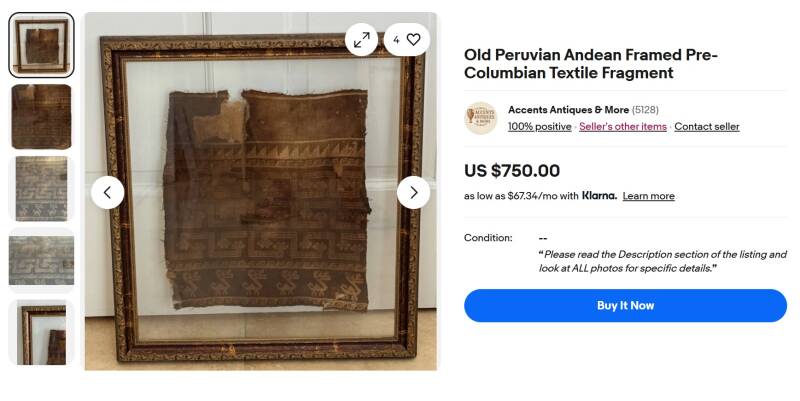Select the fifth frame corner thumbnail
800x401 pixels.
pyautogui.click(x=41, y=332)
